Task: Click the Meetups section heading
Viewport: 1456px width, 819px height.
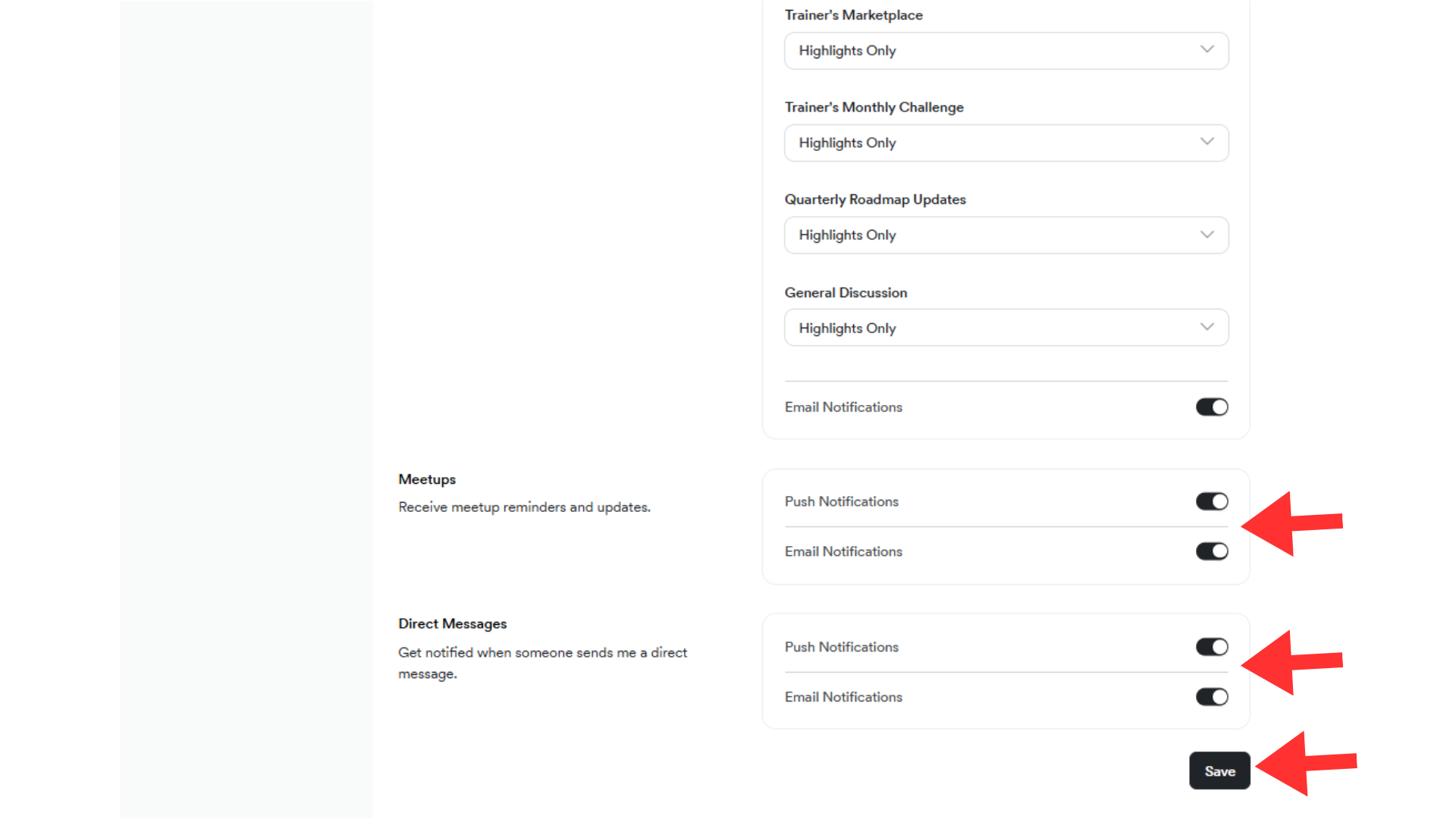Action: 427,479
